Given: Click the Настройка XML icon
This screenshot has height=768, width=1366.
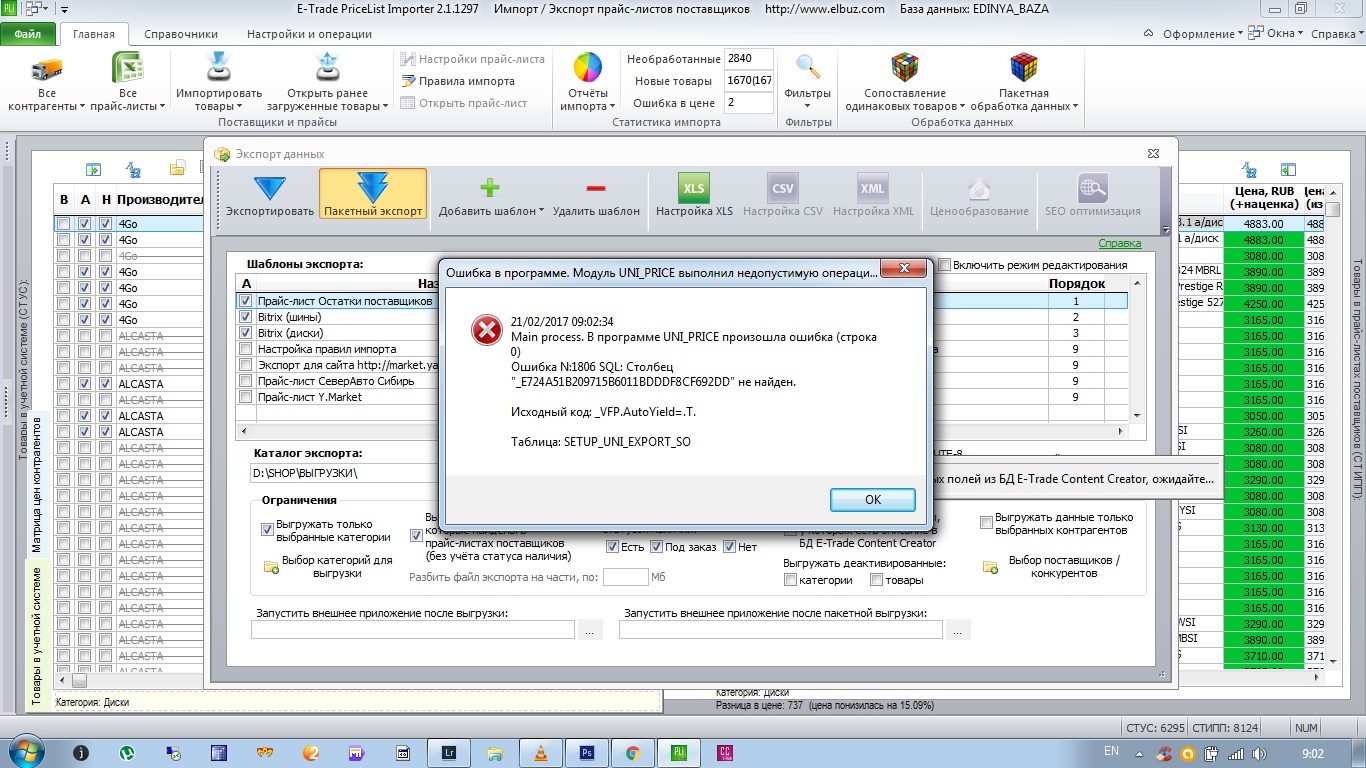Looking at the screenshot, I should (873, 188).
